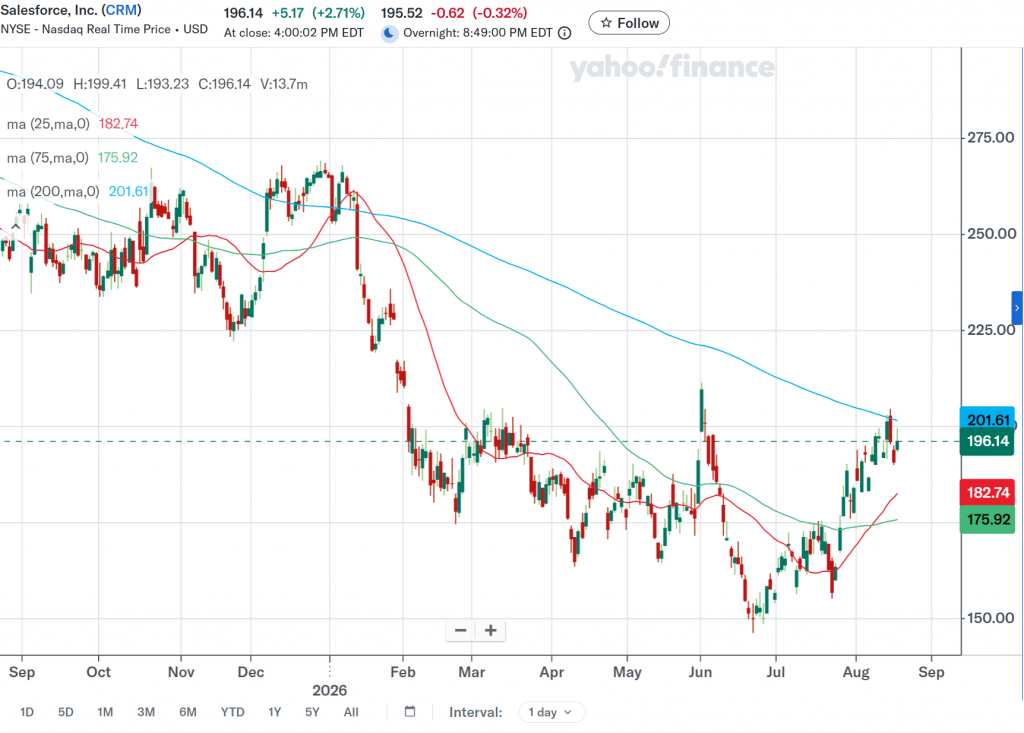Viewport: 1024px width, 733px height.
Task: Click the 250.00 axis label
Action: coord(991,233)
